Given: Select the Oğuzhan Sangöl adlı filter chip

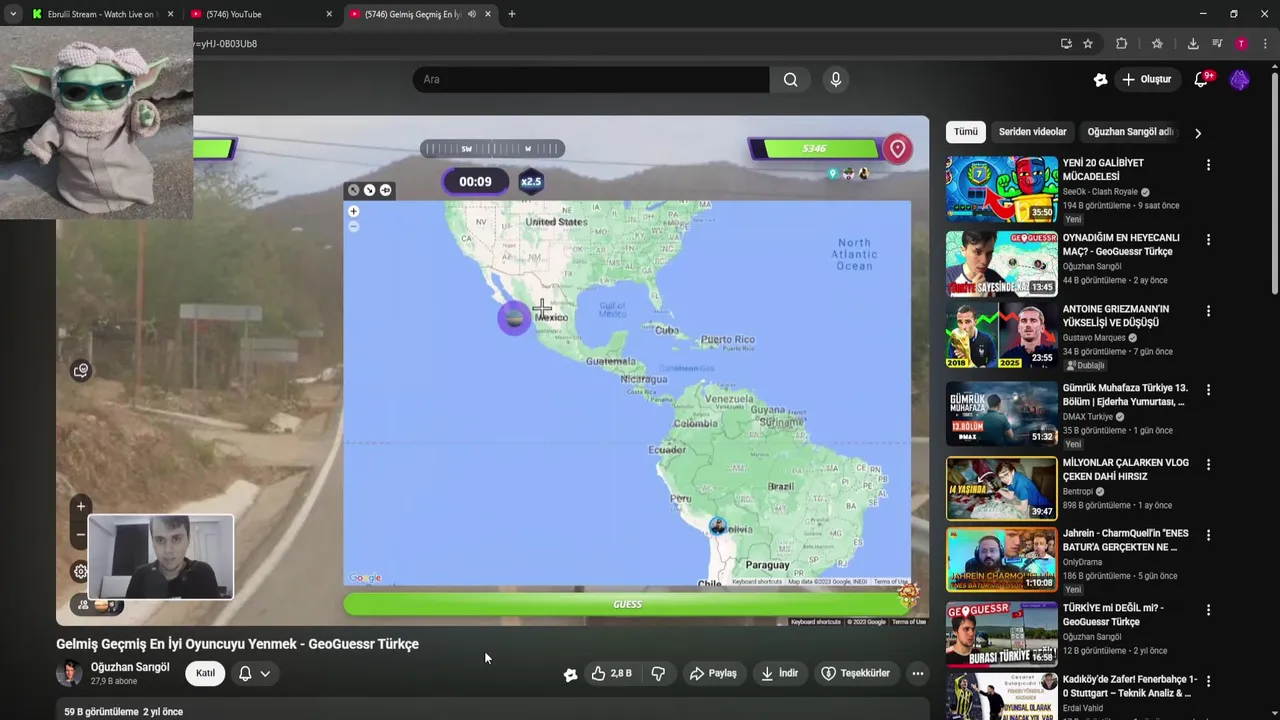Looking at the screenshot, I should coord(1130,132).
